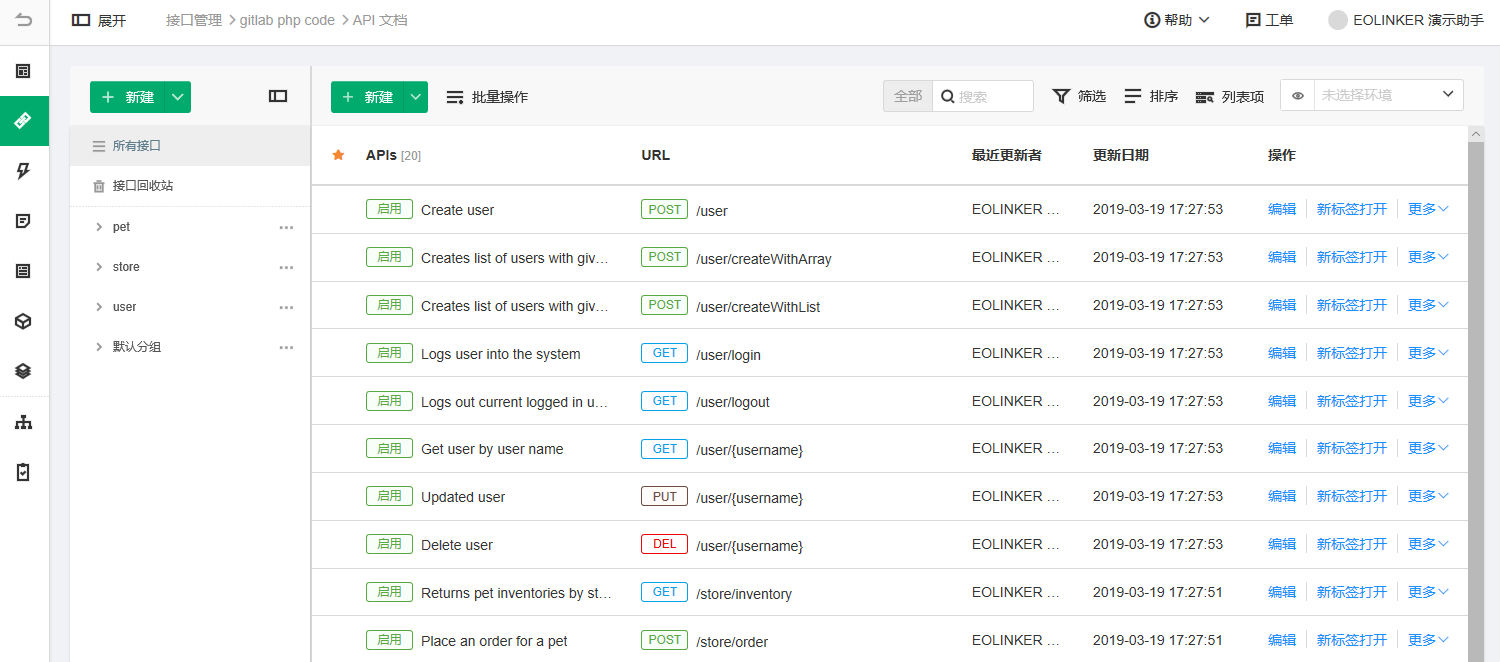Click the 启用 status tag on Updated user row
The height and width of the screenshot is (662, 1500).
point(389,496)
